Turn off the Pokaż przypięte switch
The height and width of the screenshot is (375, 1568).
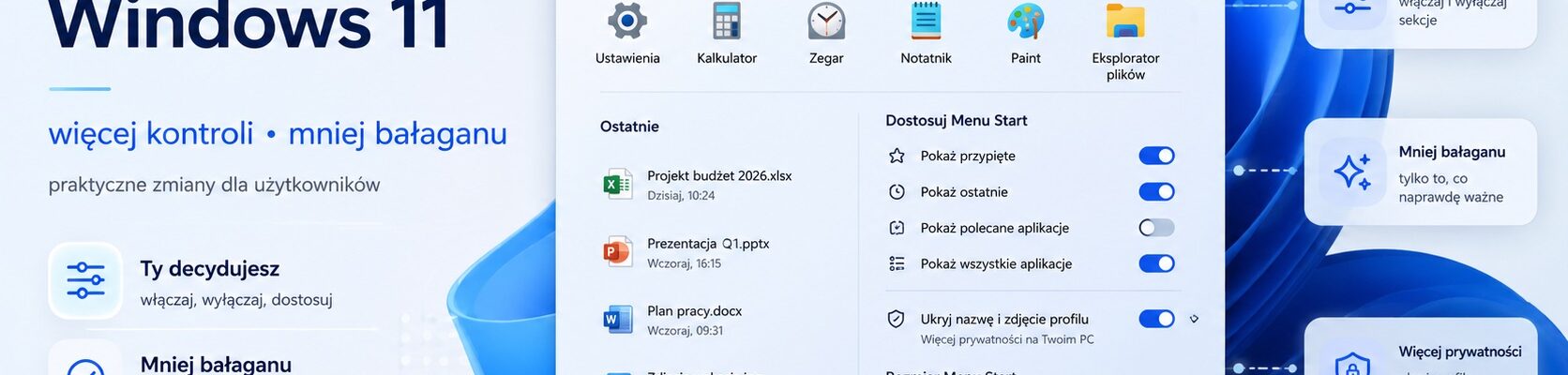point(1156,156)
